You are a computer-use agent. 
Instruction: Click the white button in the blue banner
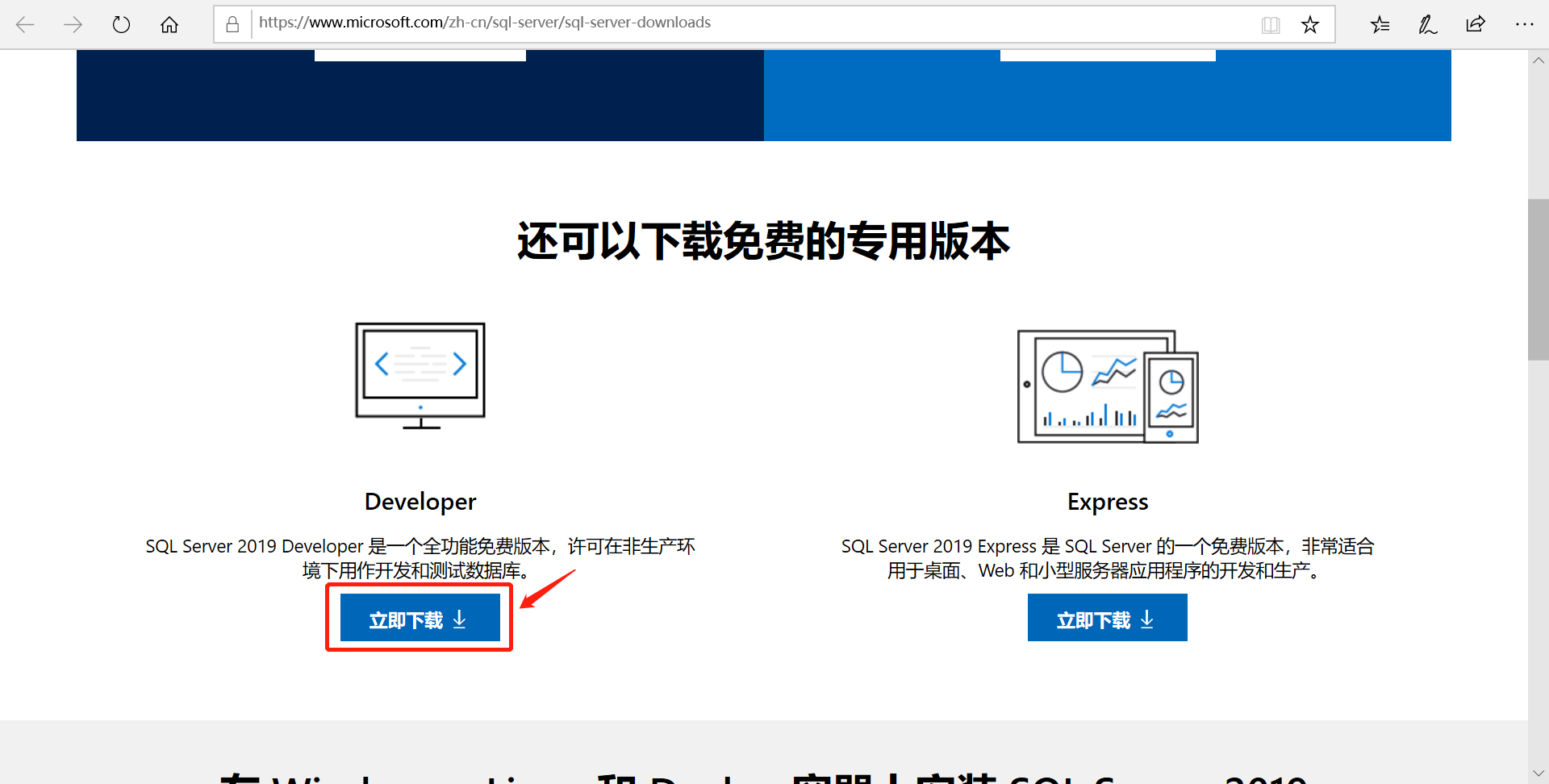(1108, 55)
